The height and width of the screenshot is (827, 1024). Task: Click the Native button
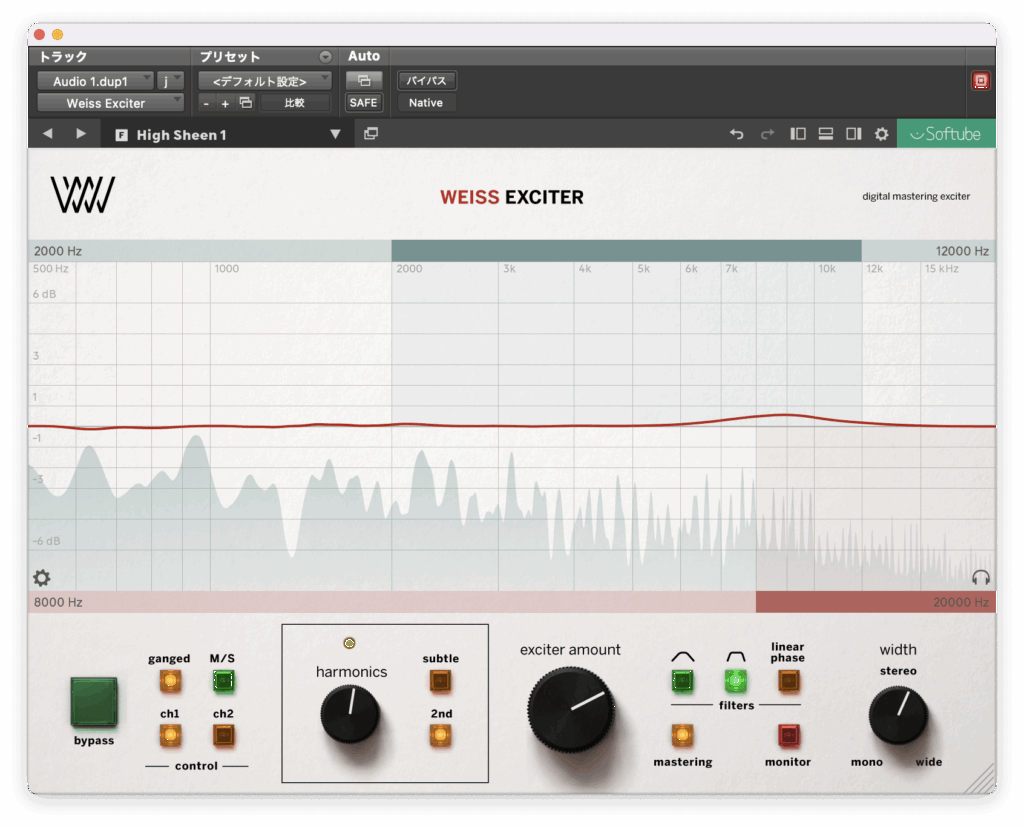coord(426,103)
